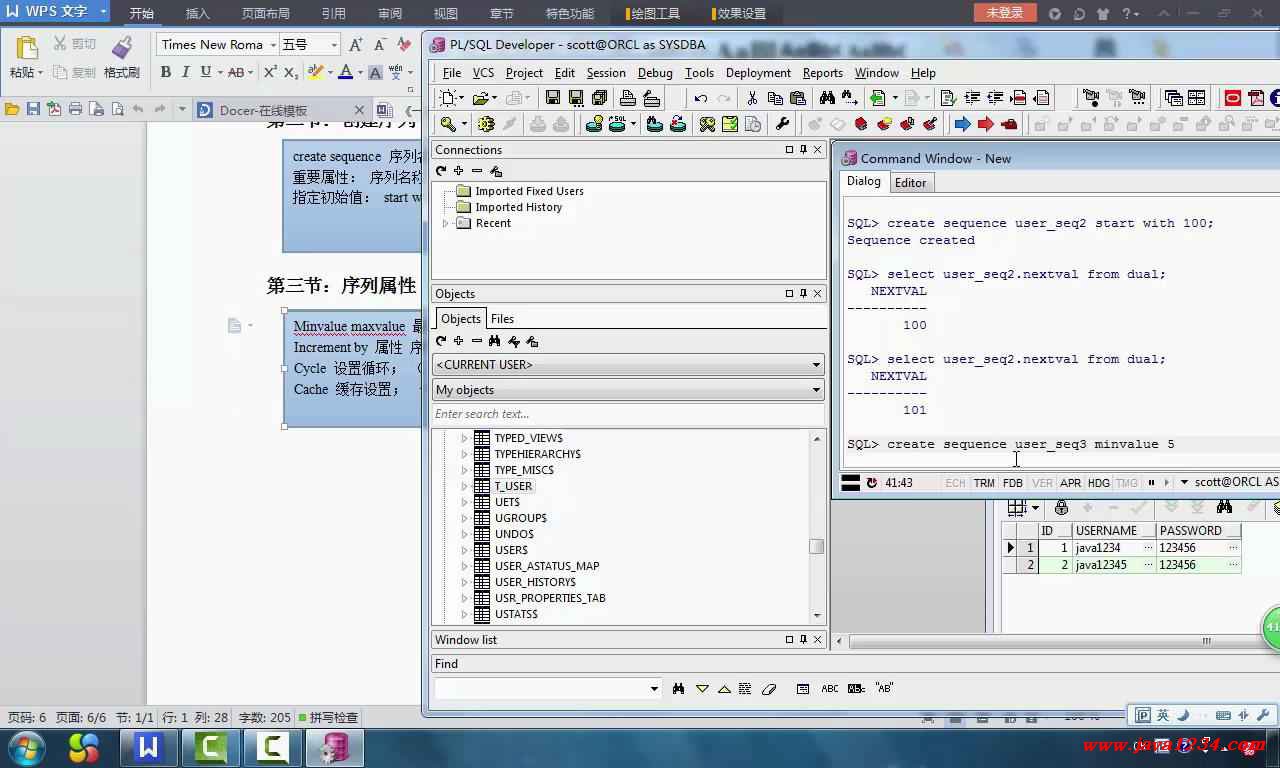Click the refresh icon in Connections panel

(441, 171)
